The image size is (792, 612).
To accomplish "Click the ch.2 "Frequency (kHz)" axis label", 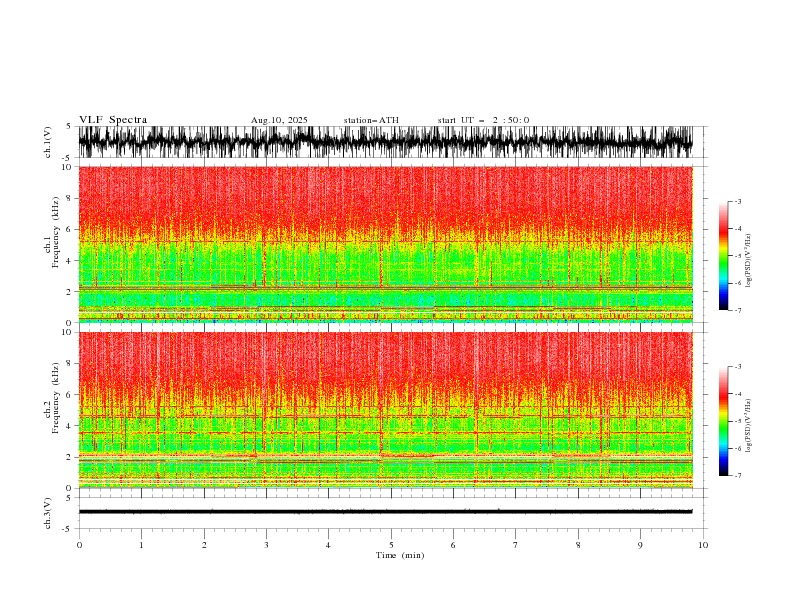I will point(55,398).
